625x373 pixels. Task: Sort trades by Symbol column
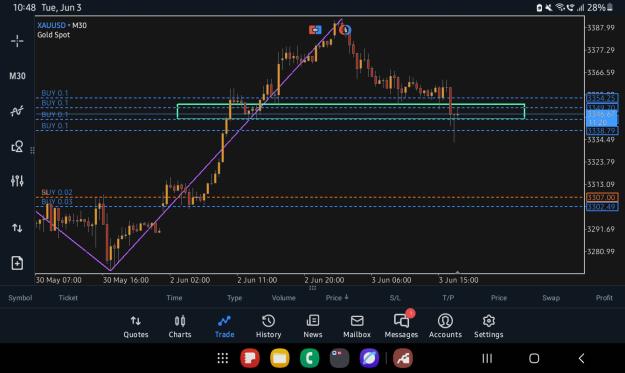click(20, 298)
